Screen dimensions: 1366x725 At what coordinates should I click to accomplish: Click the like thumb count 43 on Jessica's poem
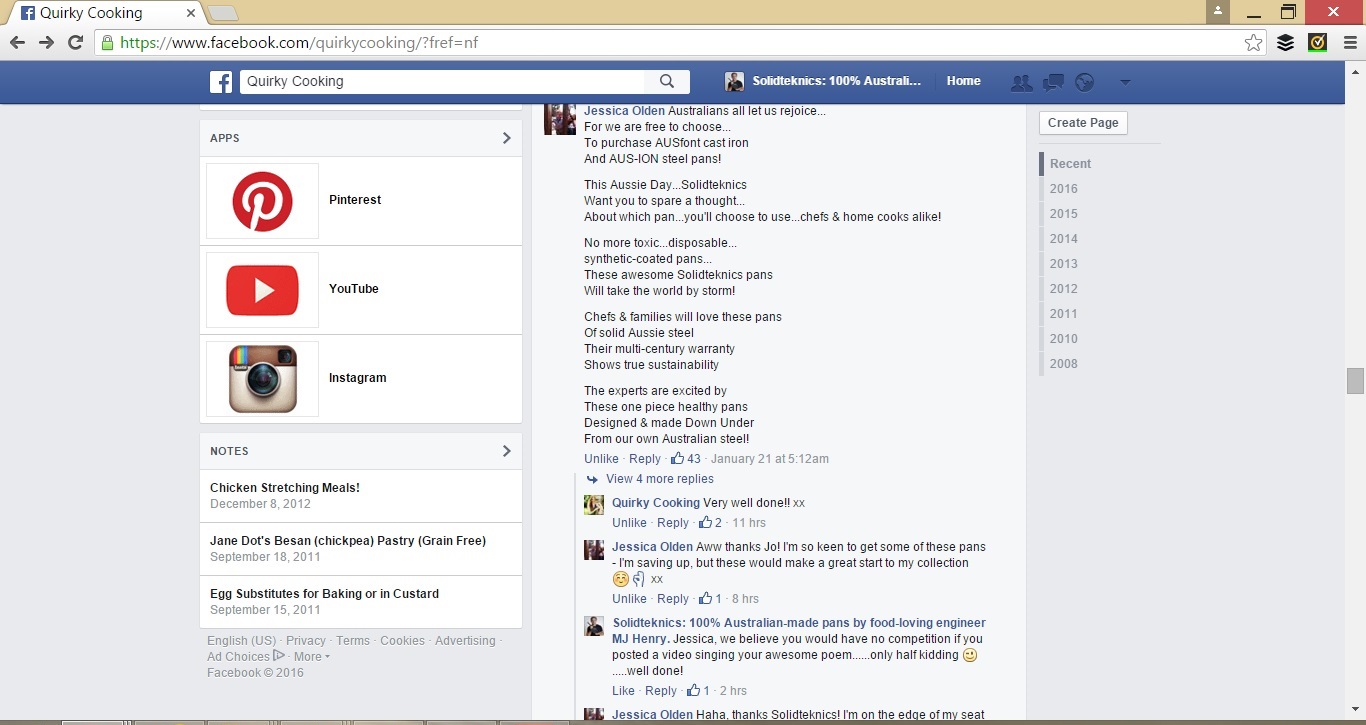pos(686,459)
